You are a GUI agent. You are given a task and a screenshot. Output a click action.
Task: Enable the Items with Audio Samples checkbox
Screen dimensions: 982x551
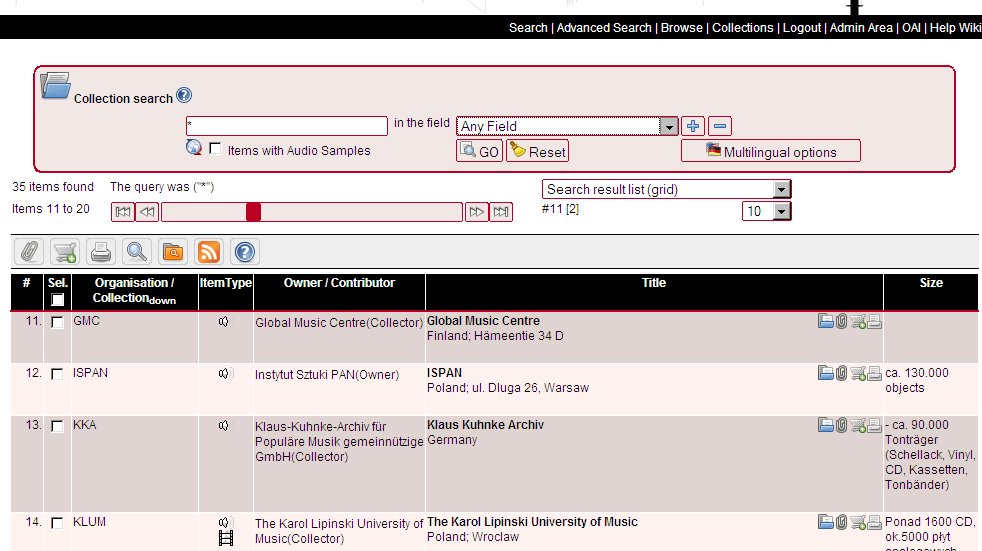(x=215, y=148)
